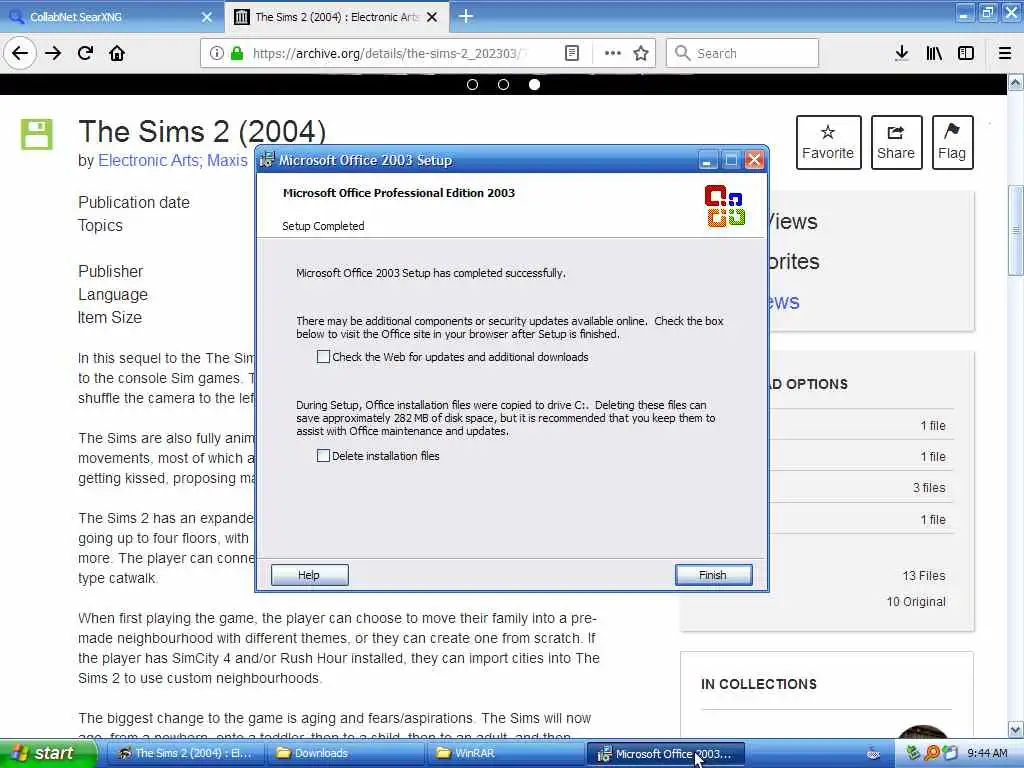The image size is (1024, 768).
Task: Show site information icon in address bar
Action: coord(216,53)
